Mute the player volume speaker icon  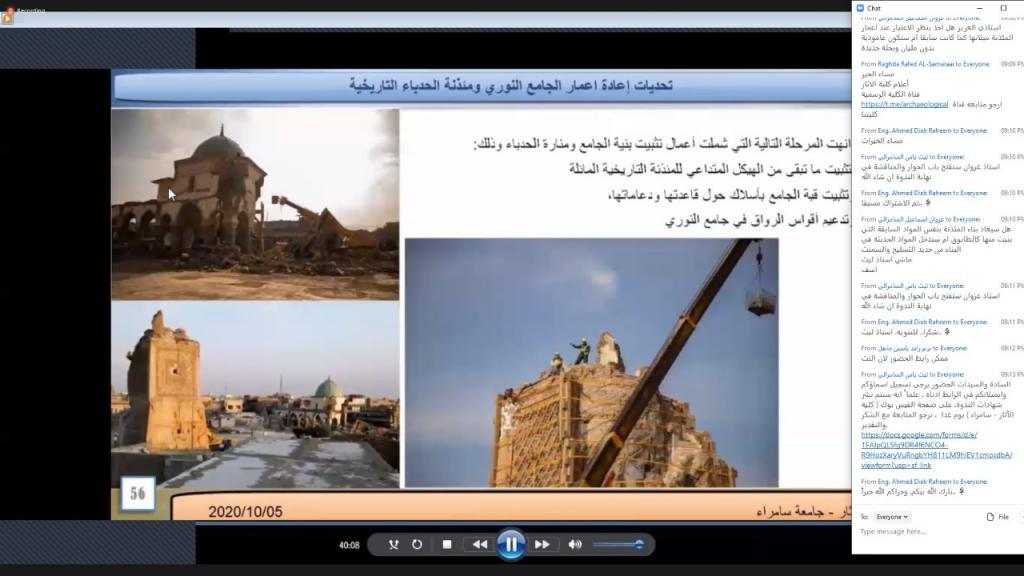tap(575, 545)
